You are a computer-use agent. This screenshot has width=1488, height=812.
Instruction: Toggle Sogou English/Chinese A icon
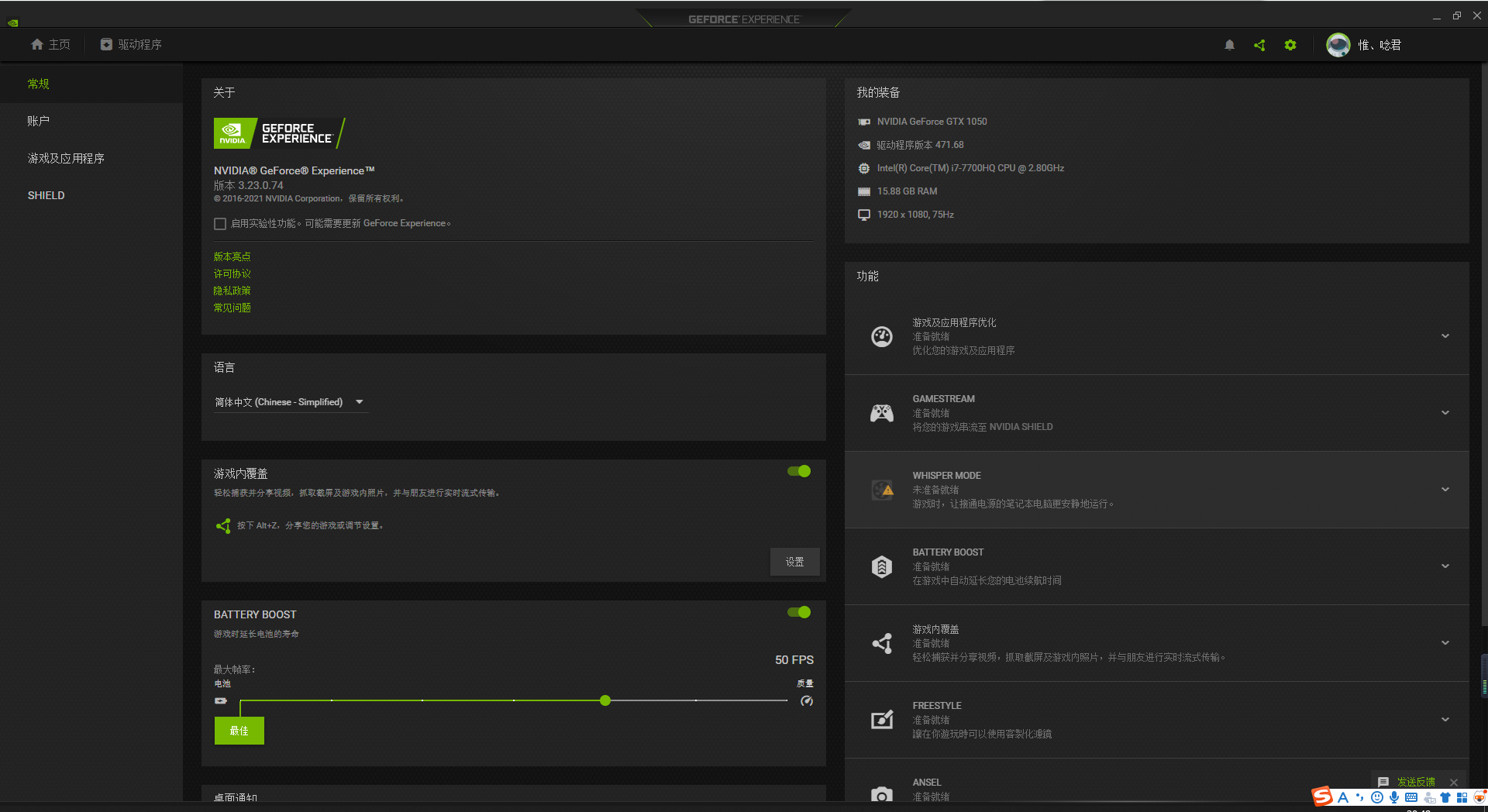pyautogui.click(x=1343, y=797)
